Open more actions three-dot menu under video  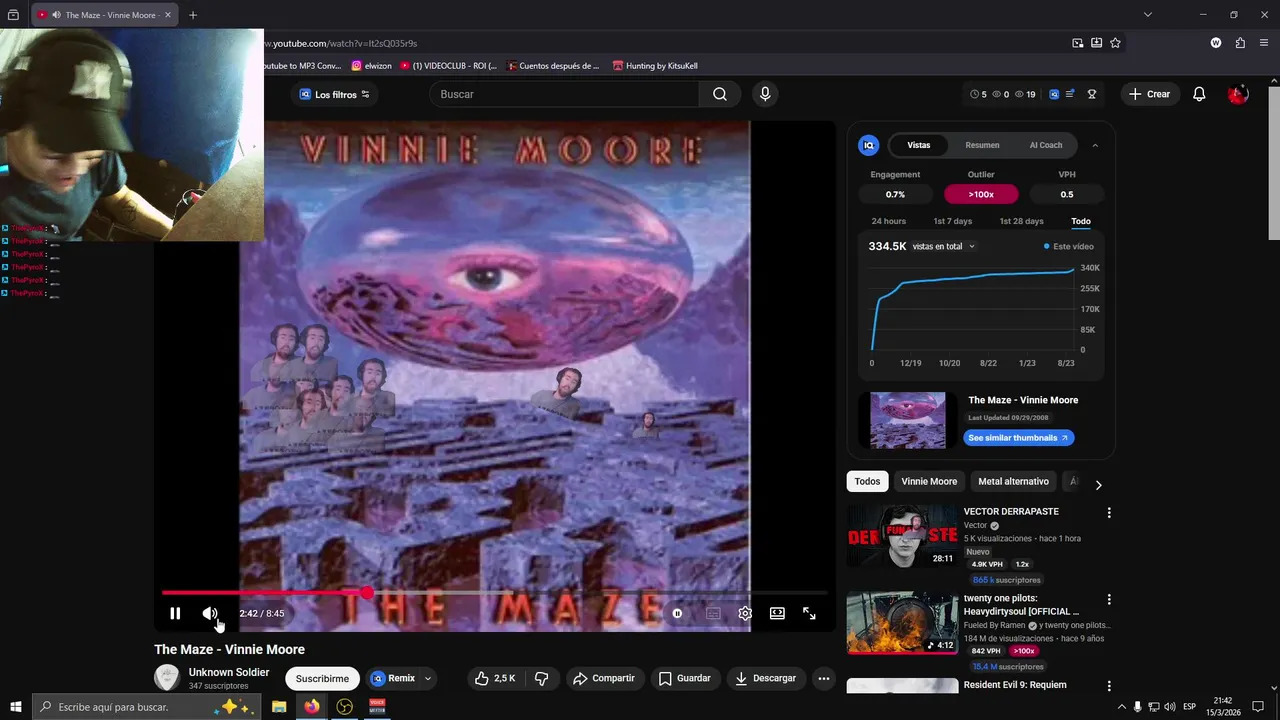pos(824,678)
